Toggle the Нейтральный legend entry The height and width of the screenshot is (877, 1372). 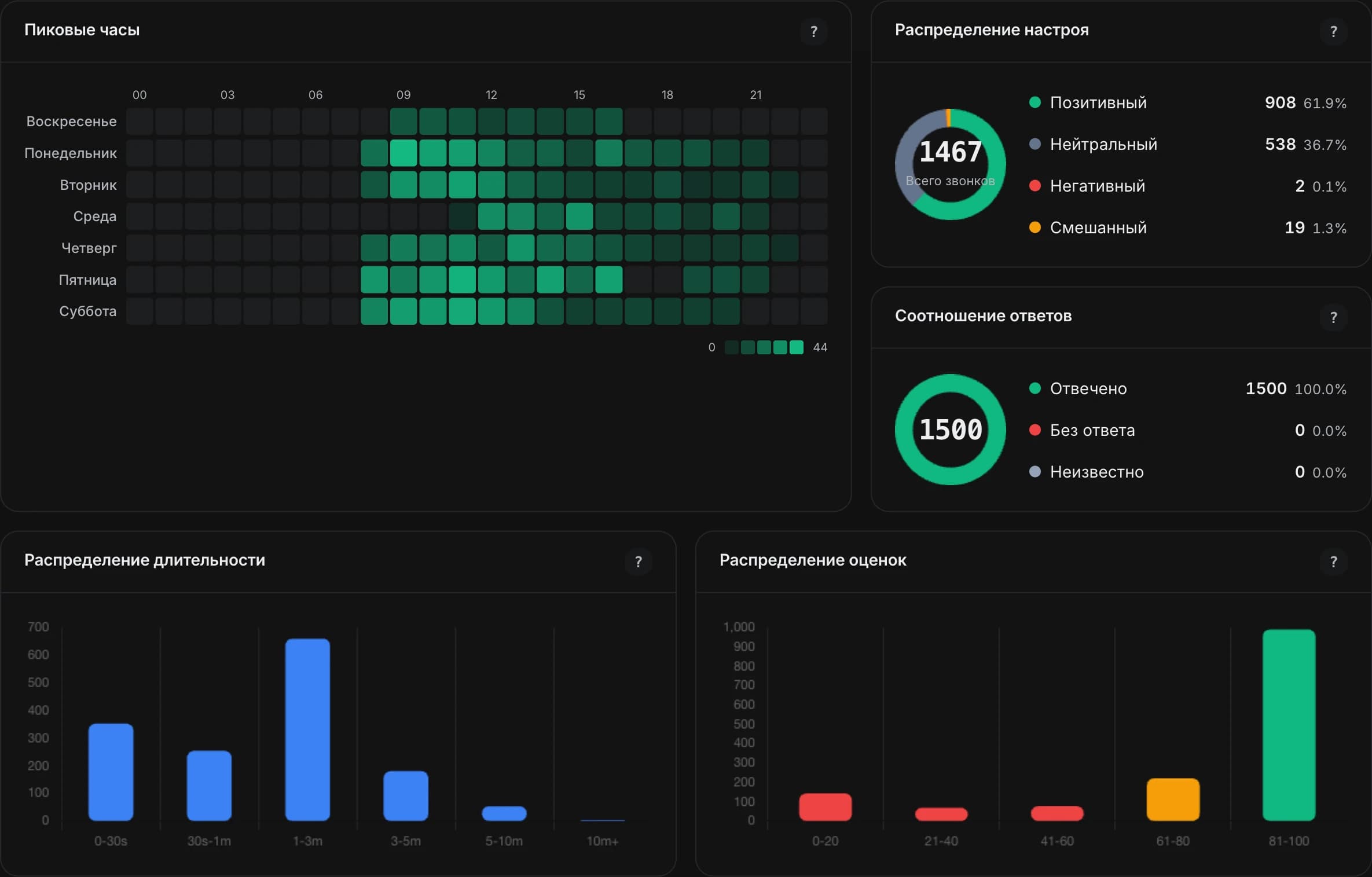[x=1188, y=144]
